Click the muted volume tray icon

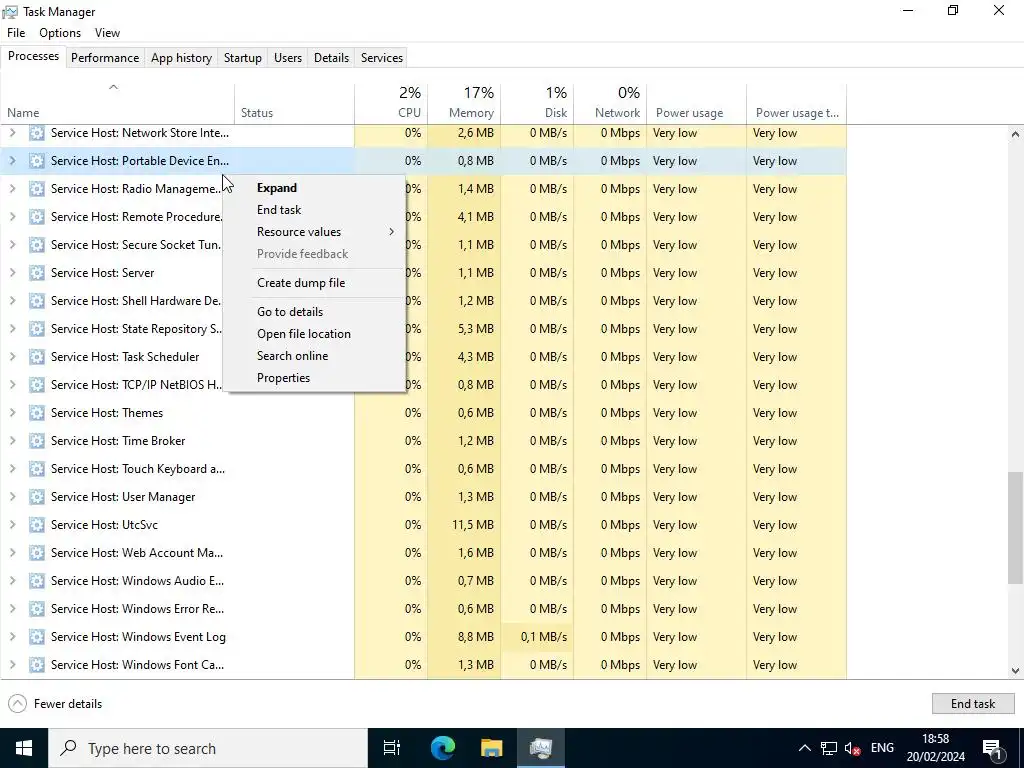tap(852, 748)
